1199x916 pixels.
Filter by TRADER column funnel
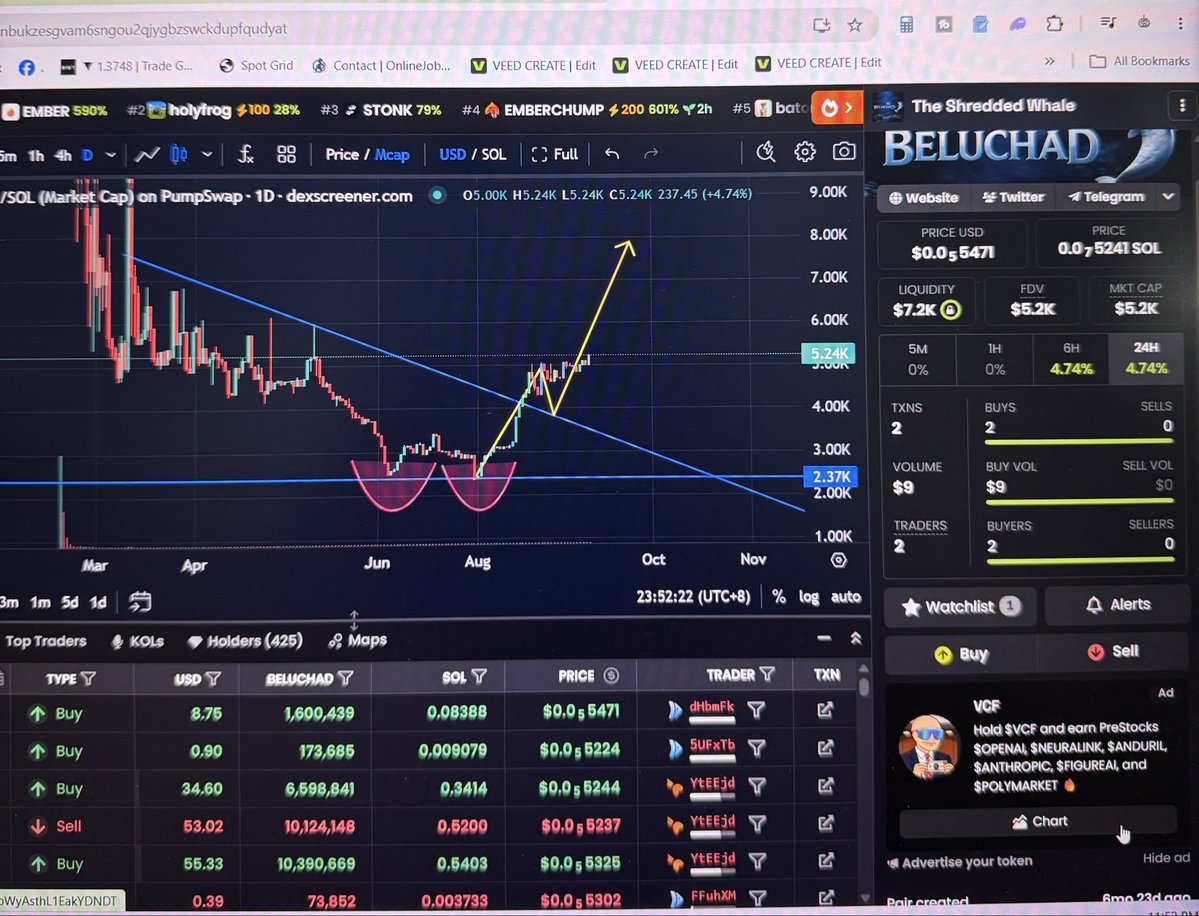[x=767, y=674]
